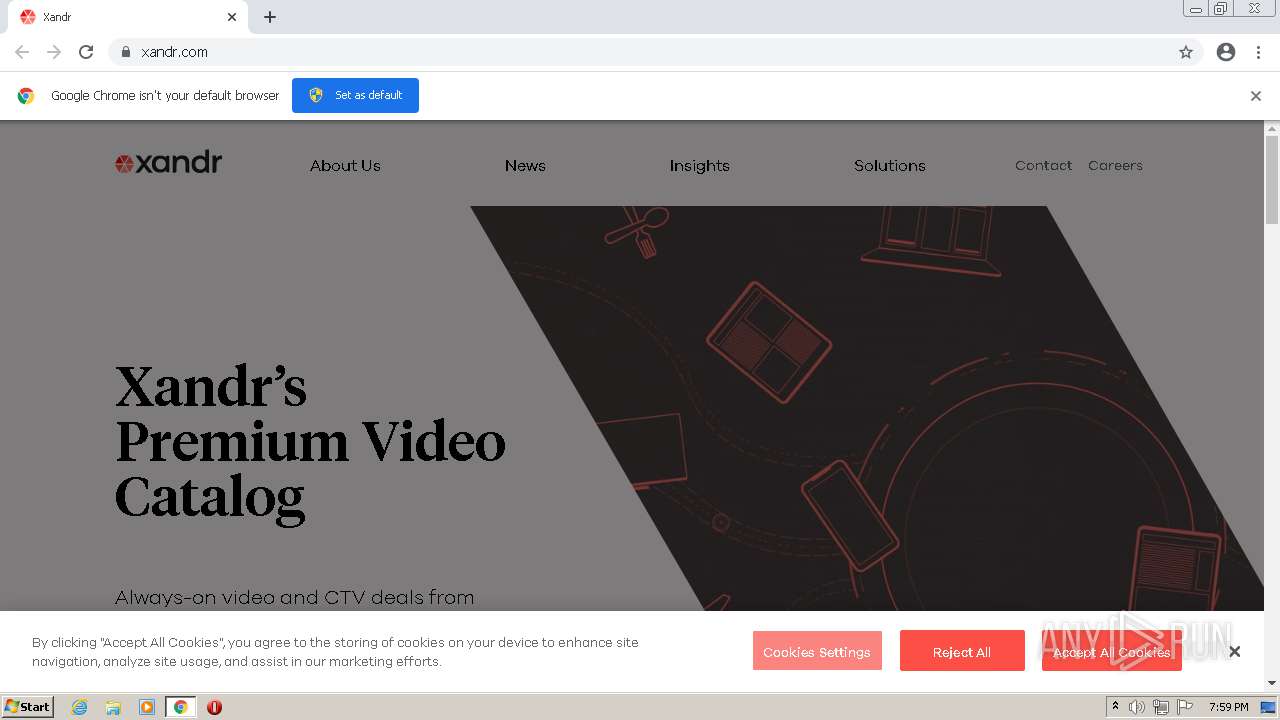Click the Xandr's Premium Video Catalog heading
1280x720 pixels.
(310, 442)
